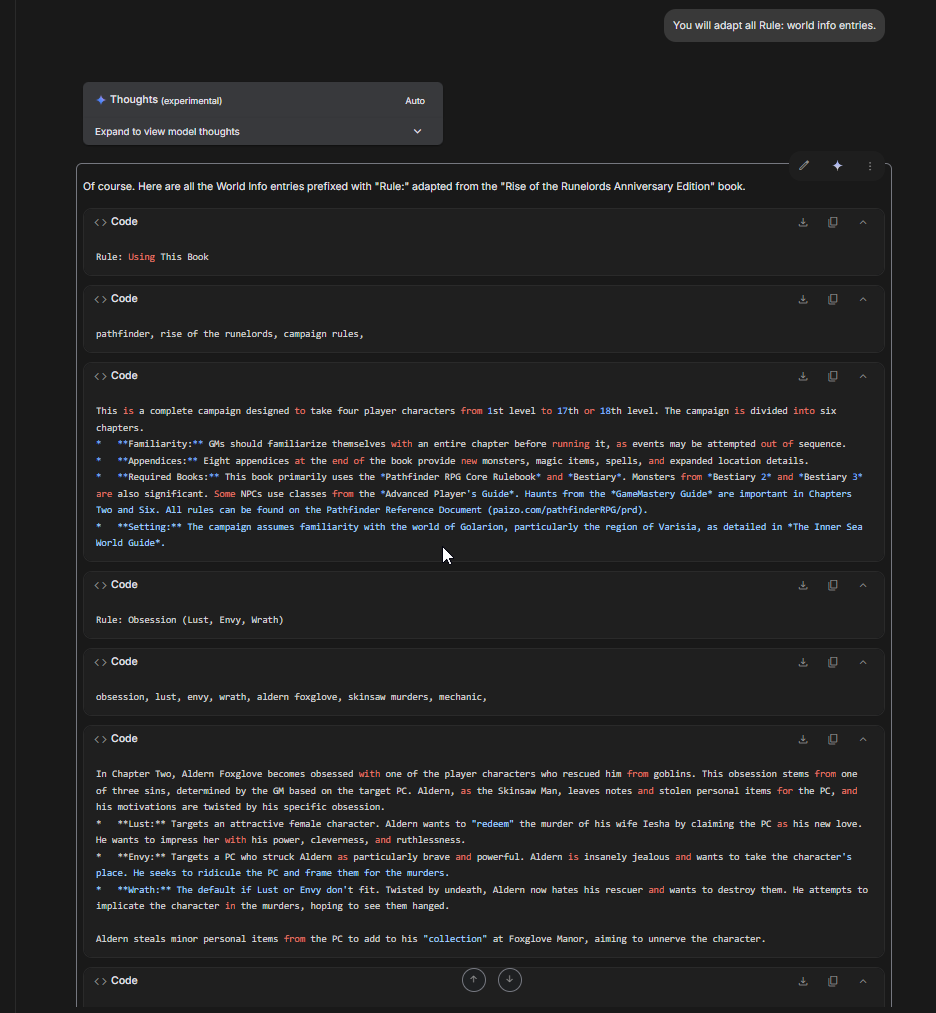Screen dimensions: 936x1013
Task: Open the three-dot more options menu
Action: point(869,166)
